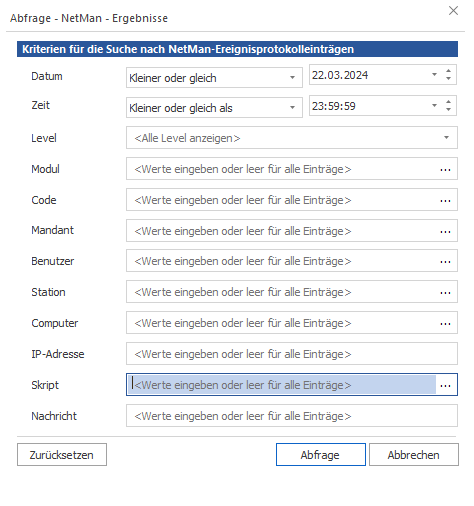Open the Modul value picker ellipsis button

click(445, 169)
